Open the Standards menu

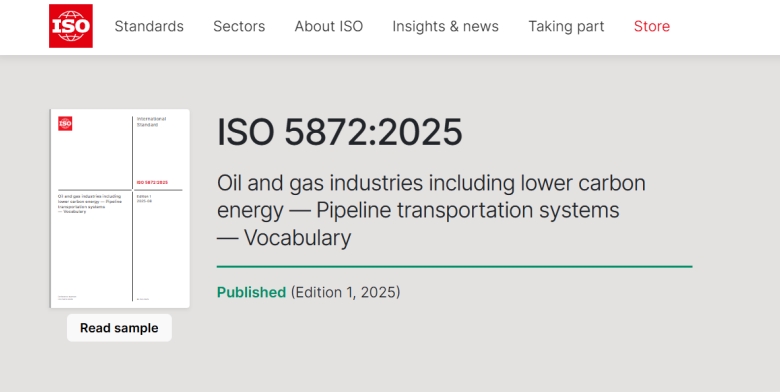click(x=149, y=26)
